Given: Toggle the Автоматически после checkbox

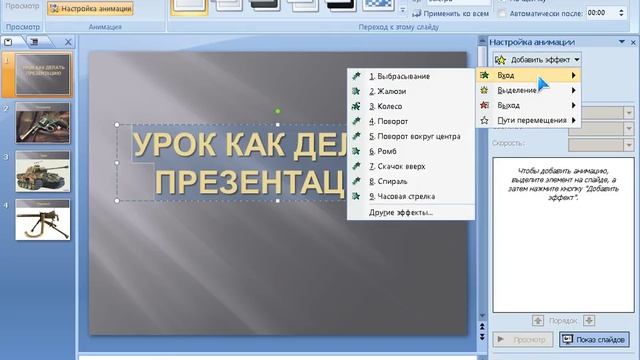Looking at the screenshot, I should click(502, 13).
